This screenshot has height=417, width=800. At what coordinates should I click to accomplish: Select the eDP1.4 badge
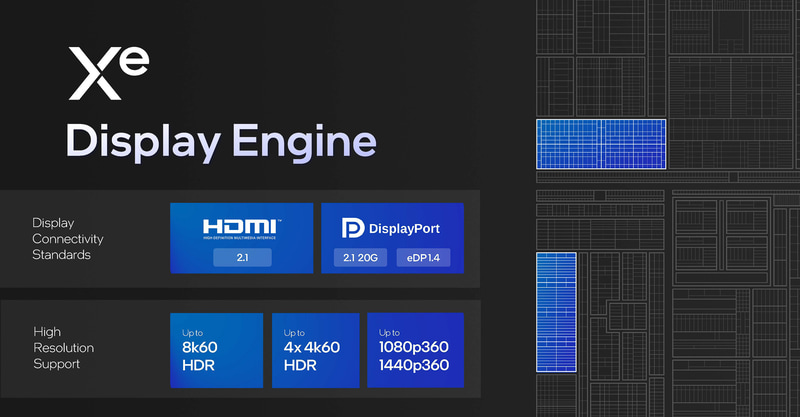pos(423,258)
